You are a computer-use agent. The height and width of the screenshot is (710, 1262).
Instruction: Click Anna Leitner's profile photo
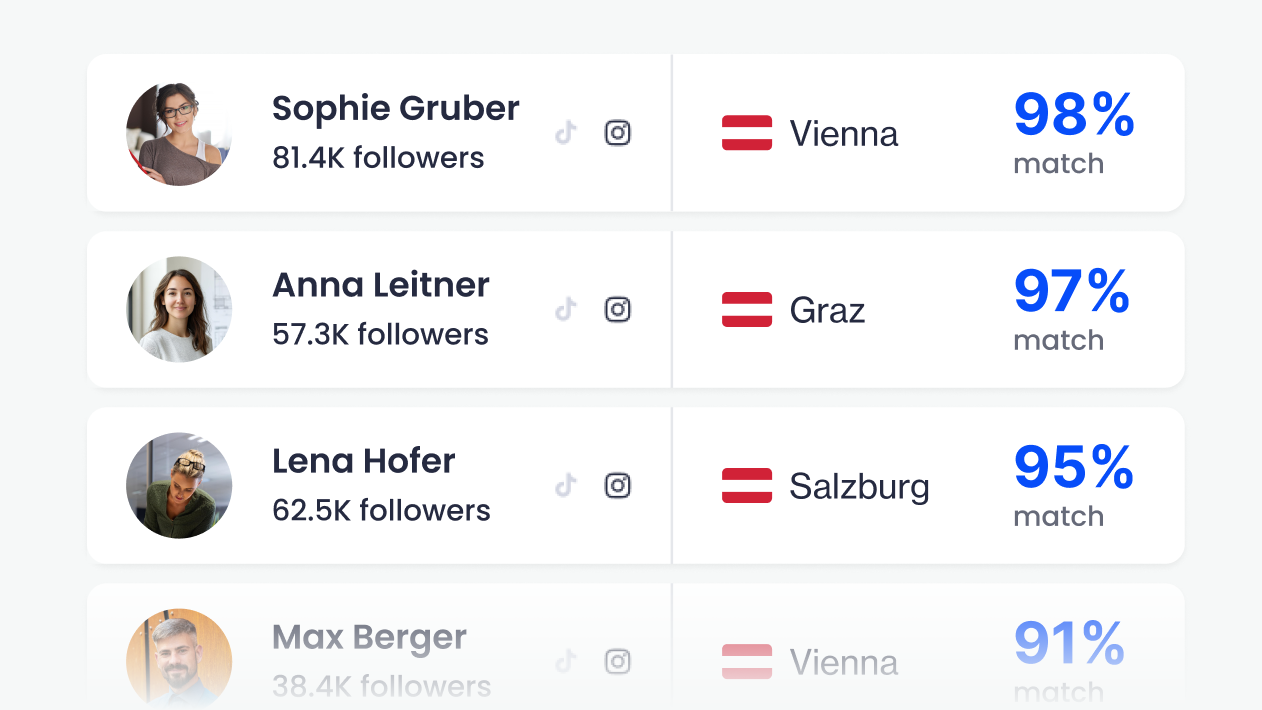click(179, 309)
